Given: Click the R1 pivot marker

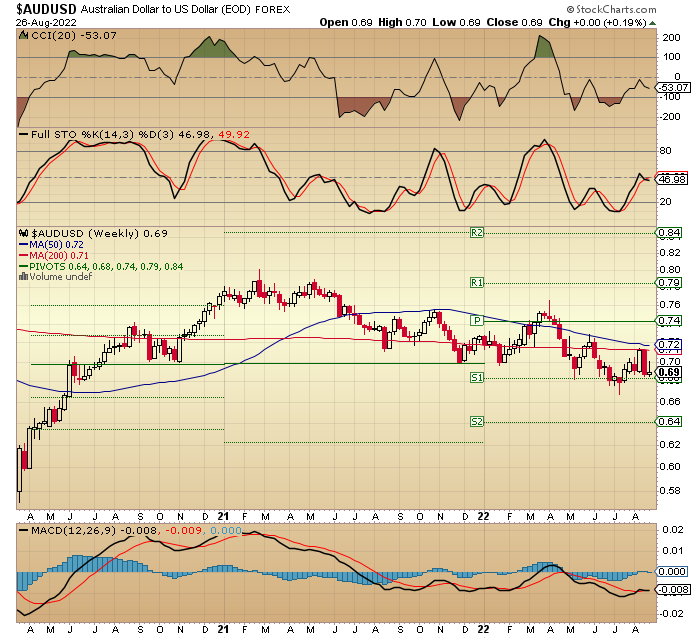Looking at the screenshot, I should click(x=477, y=283).
